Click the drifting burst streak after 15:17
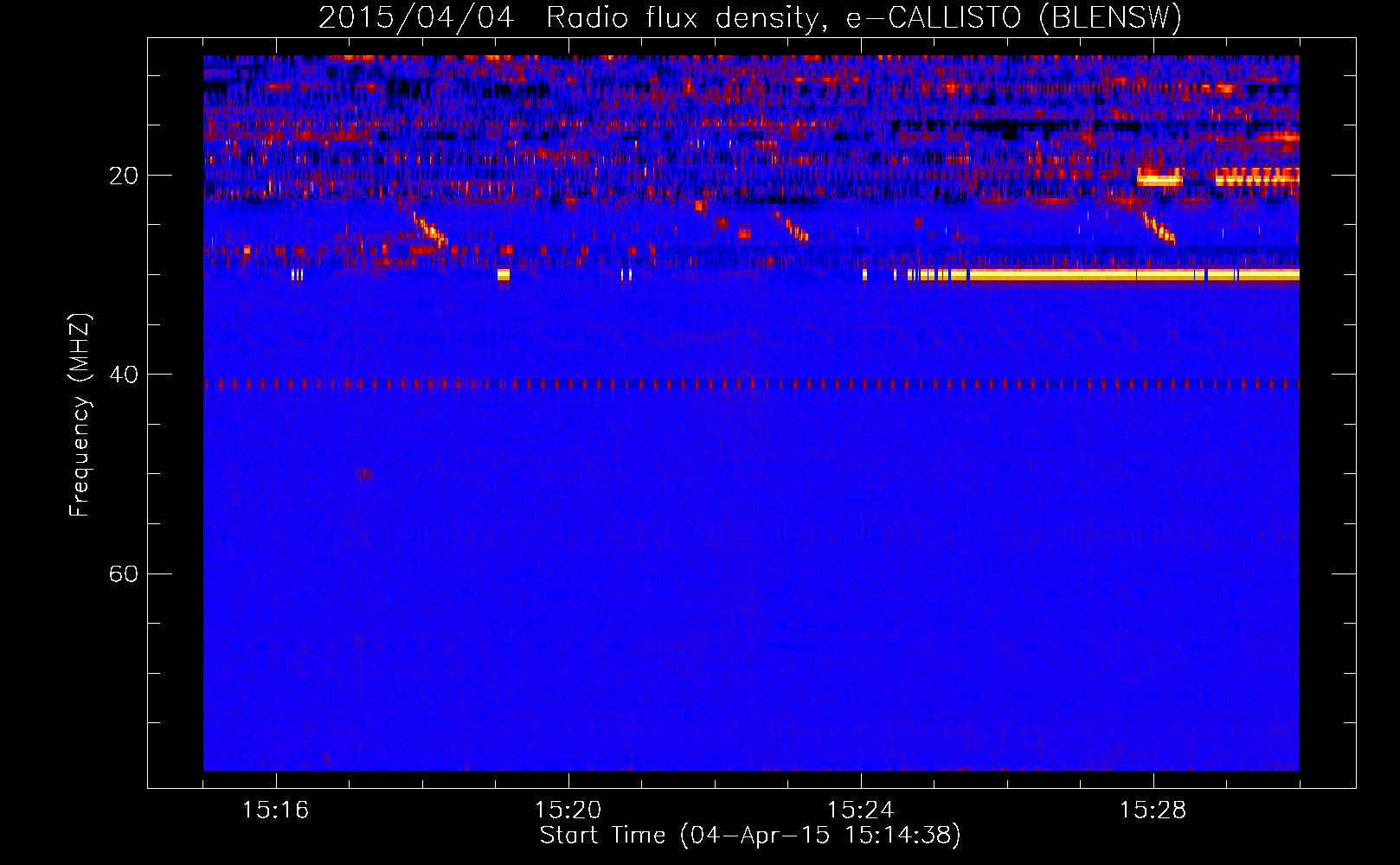The image size is (1400, 865). [430, 230]
